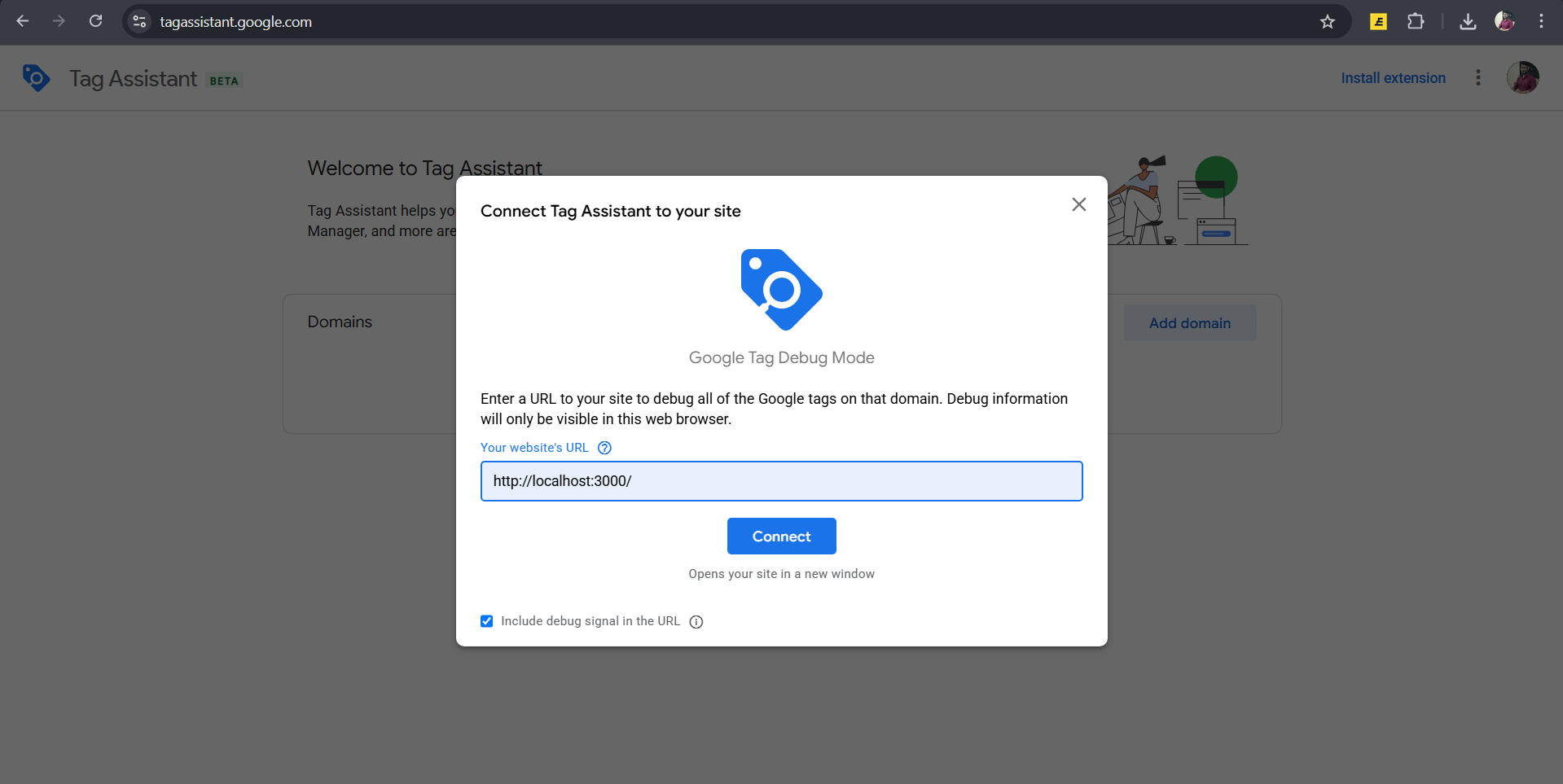Viewport: 1563px width, 784px height.
Task: Open the Tag Assistant three-dot options menu
Action: (1477, 78)
